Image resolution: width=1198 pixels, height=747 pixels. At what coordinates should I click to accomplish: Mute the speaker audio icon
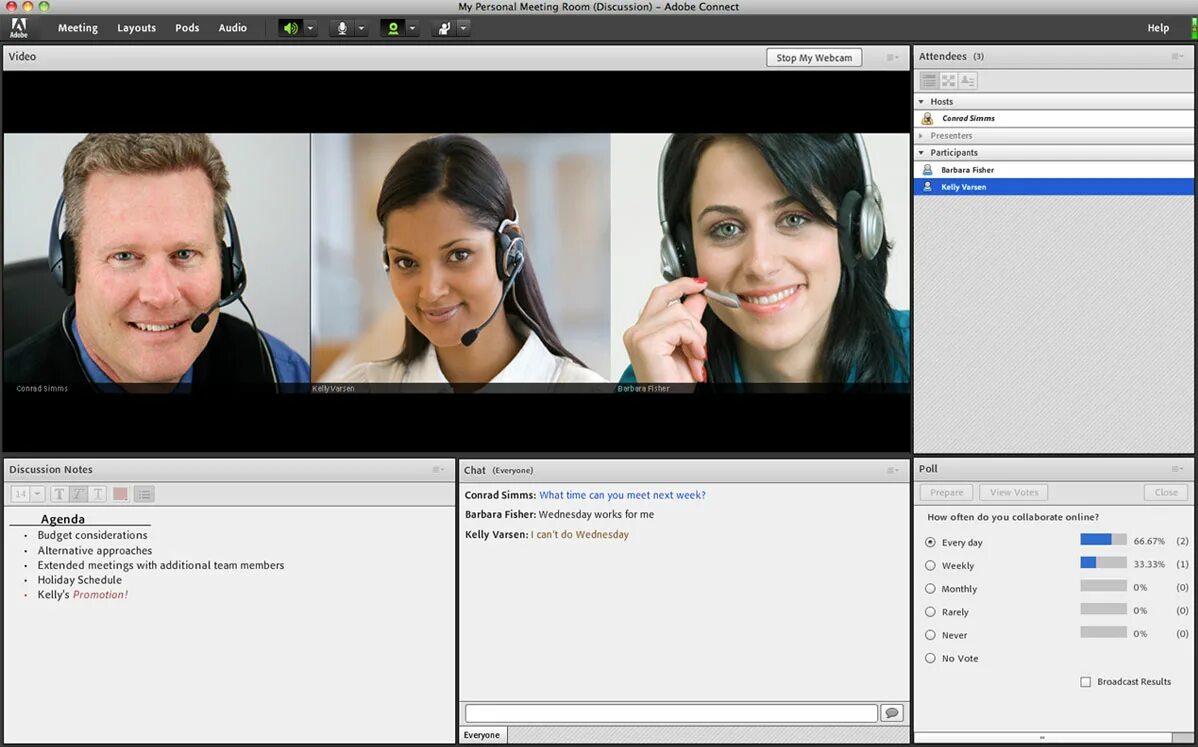[291, 27]
